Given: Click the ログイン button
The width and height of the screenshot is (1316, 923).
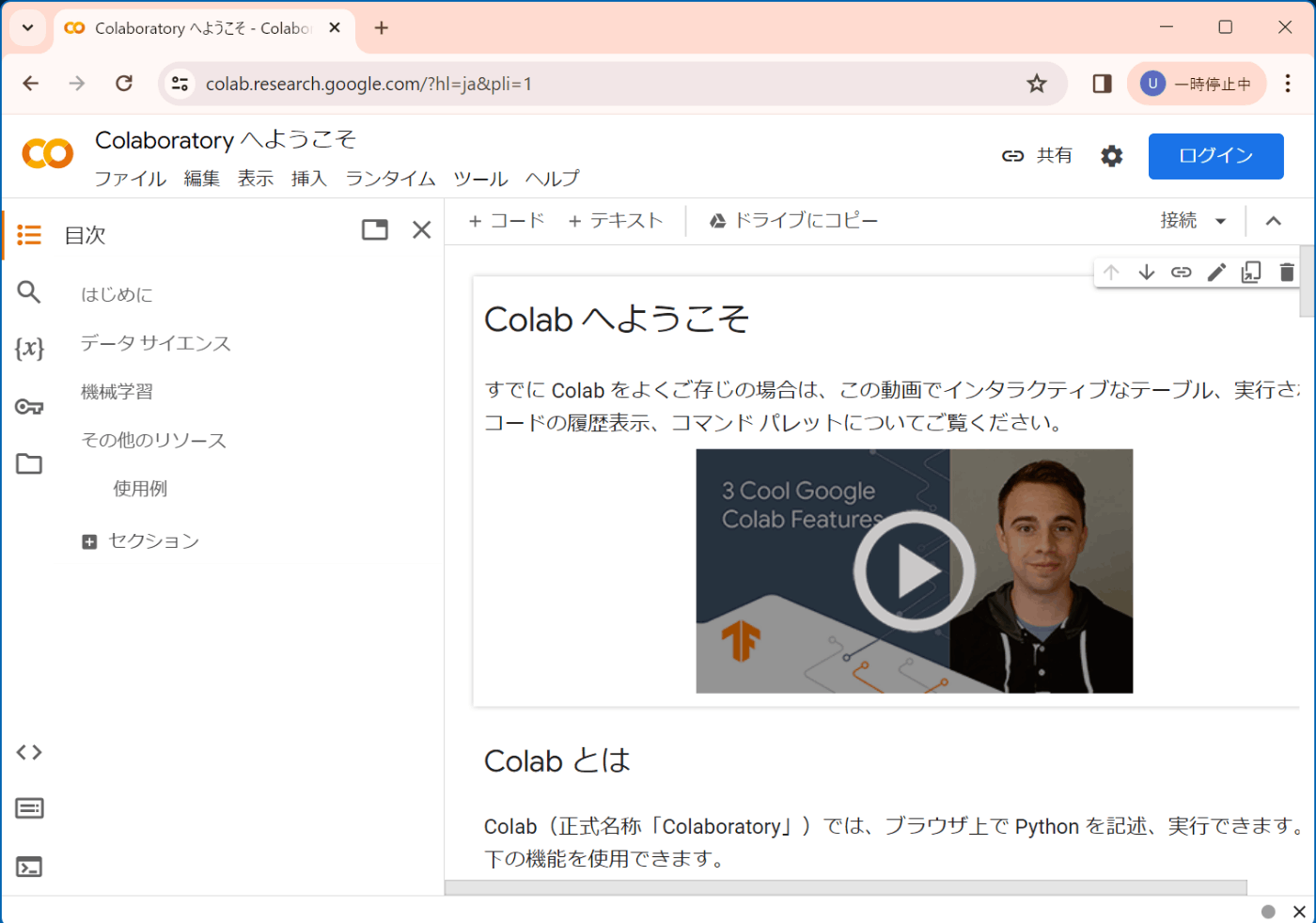Looking at the screenshot, I should 1216,156.
